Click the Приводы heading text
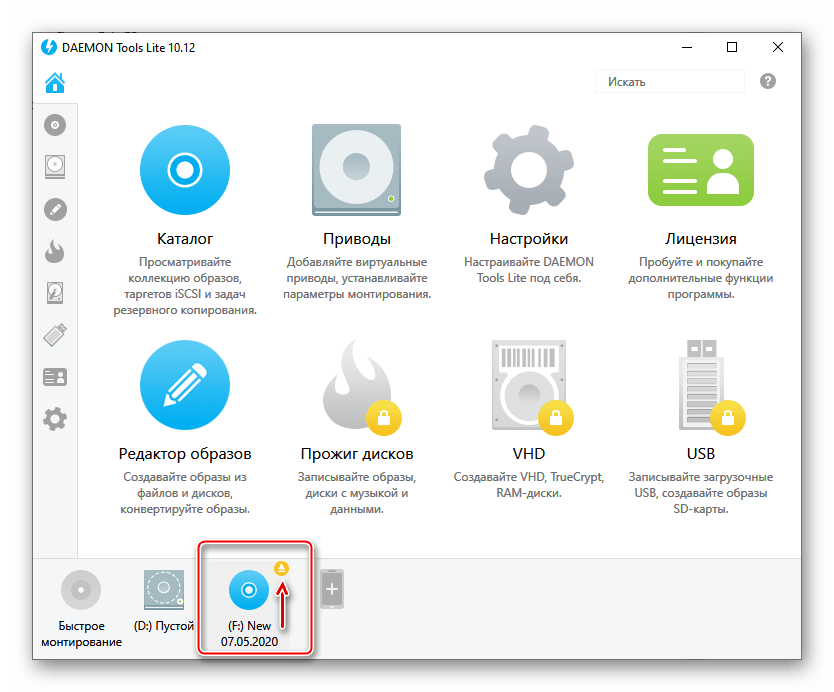Image resolution: width=834 pixels, height=692 pixels. coord(357,239)
